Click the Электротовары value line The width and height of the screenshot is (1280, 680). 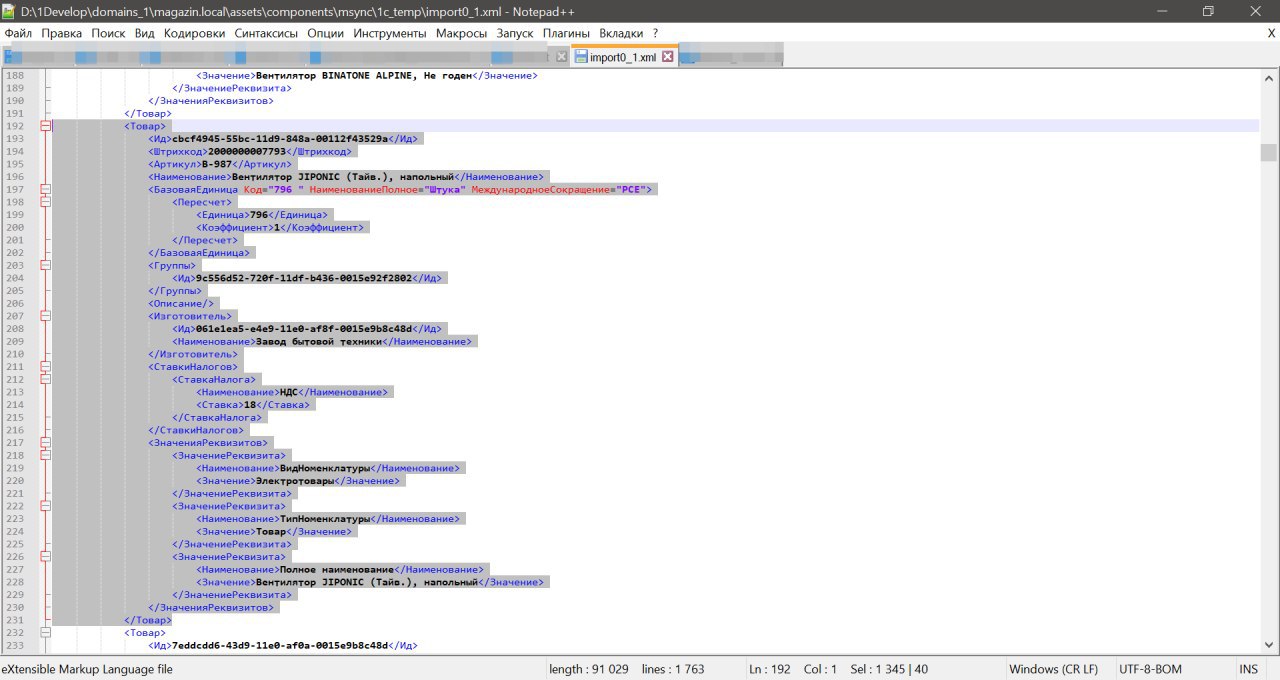pyautogui.click(x=298, y=481)
